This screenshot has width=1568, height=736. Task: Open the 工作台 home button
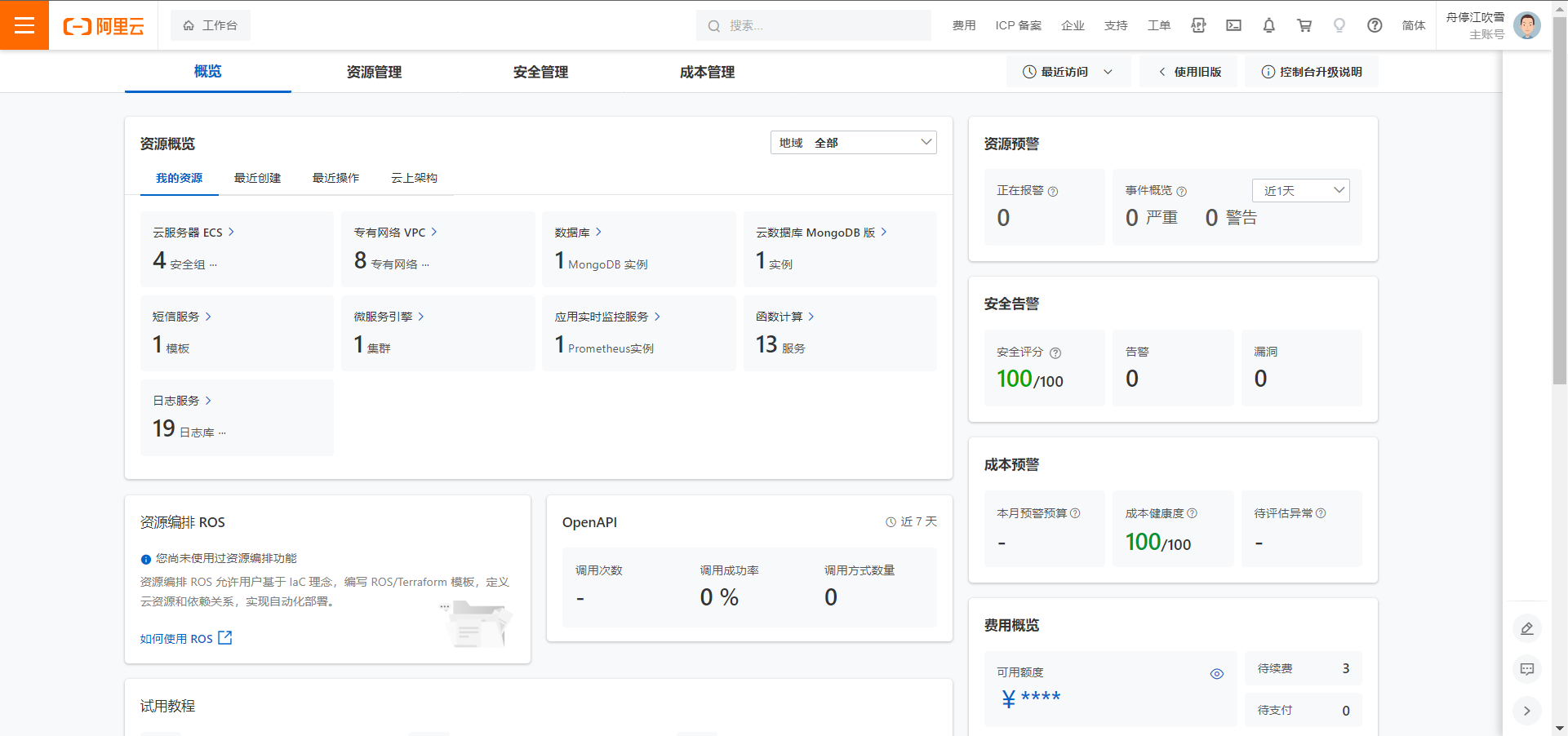[211, 25]
